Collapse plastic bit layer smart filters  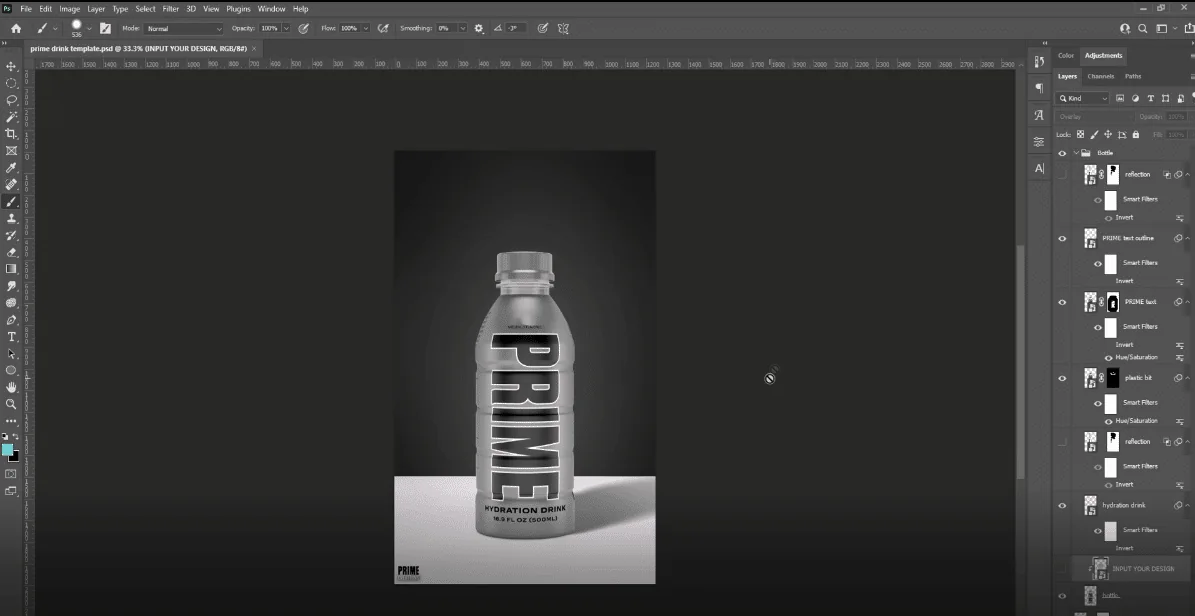tap(1187, 378)
